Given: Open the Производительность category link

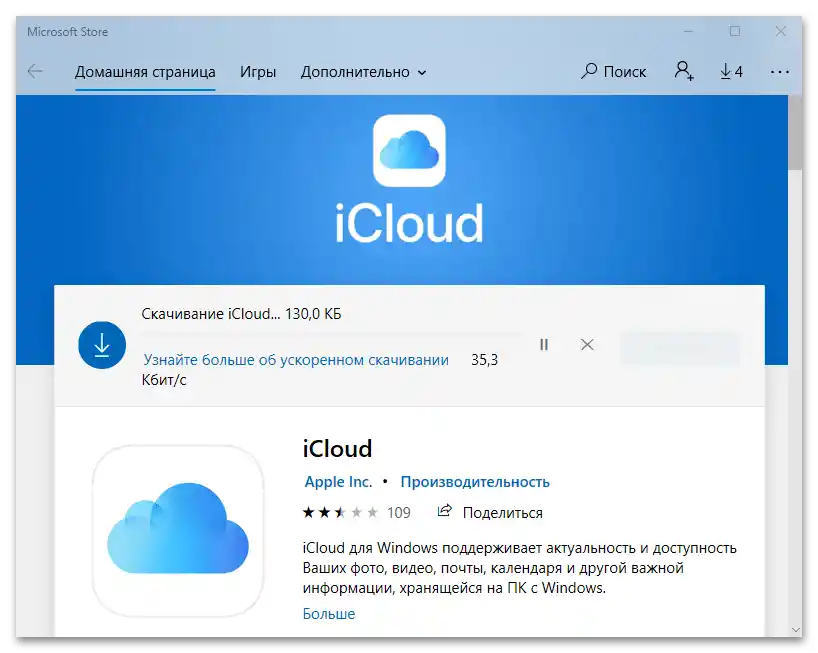Looking at the screenshot, I should click(x=475, y=482).
